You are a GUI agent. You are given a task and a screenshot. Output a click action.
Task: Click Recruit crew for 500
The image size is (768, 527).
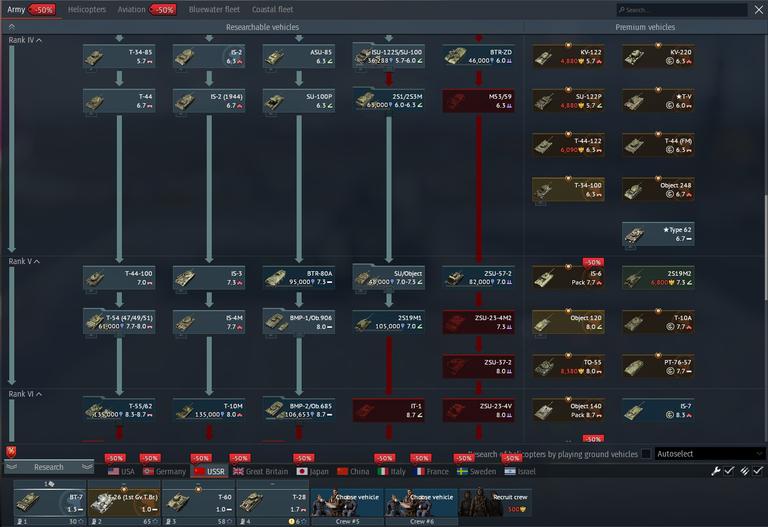pos(495,503)
